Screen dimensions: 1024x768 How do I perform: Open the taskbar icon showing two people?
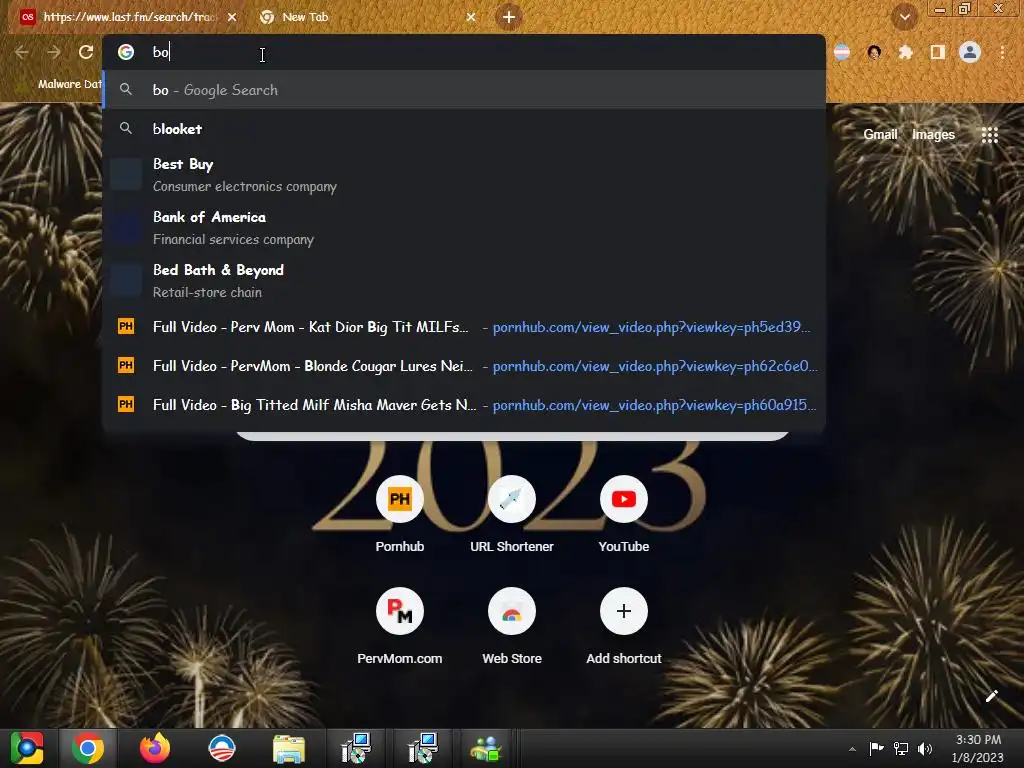[486, 748]
